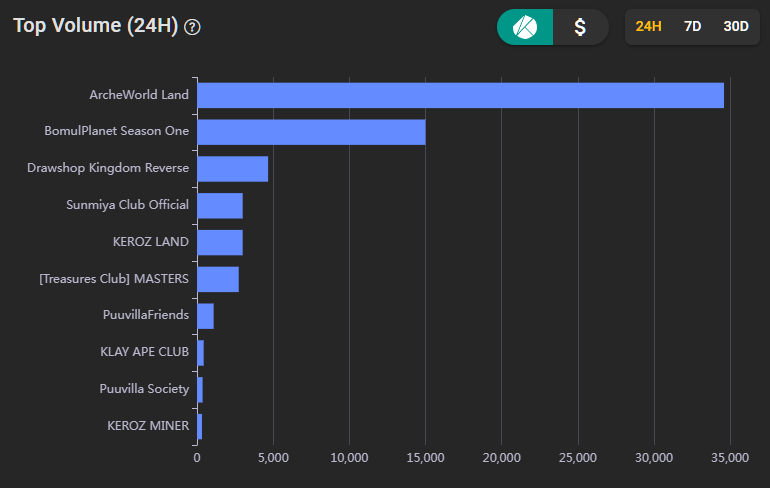Screen dimensions: 770x488
Task: Click the KLAY APE CLUB label
Action: pyautogui.click(x=144, y=352)
